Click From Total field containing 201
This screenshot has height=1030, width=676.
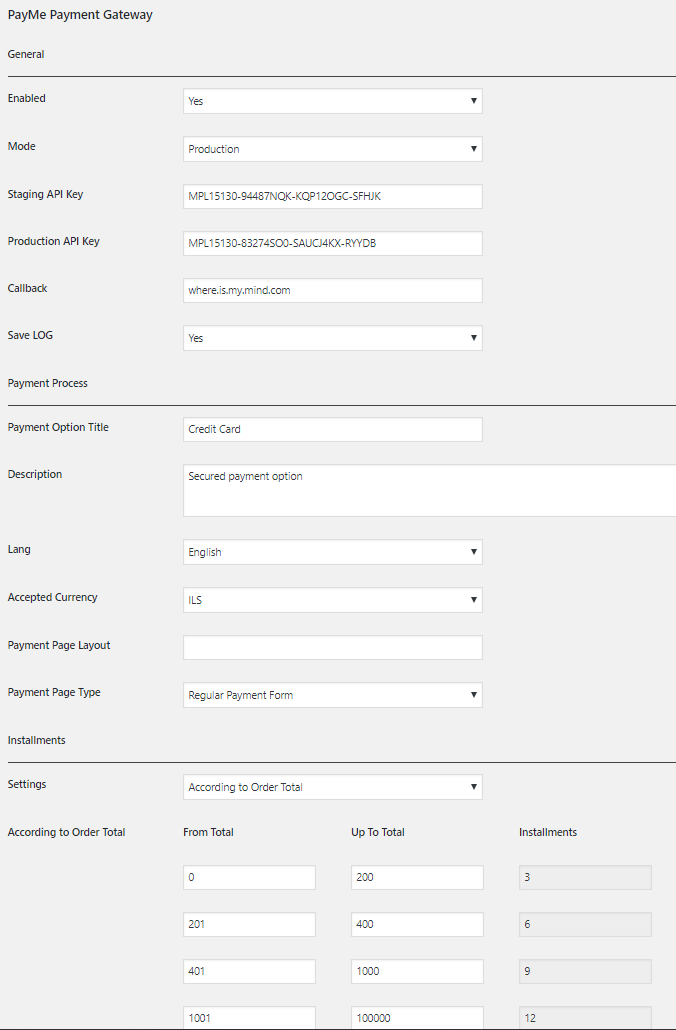(x=249, y=924)
